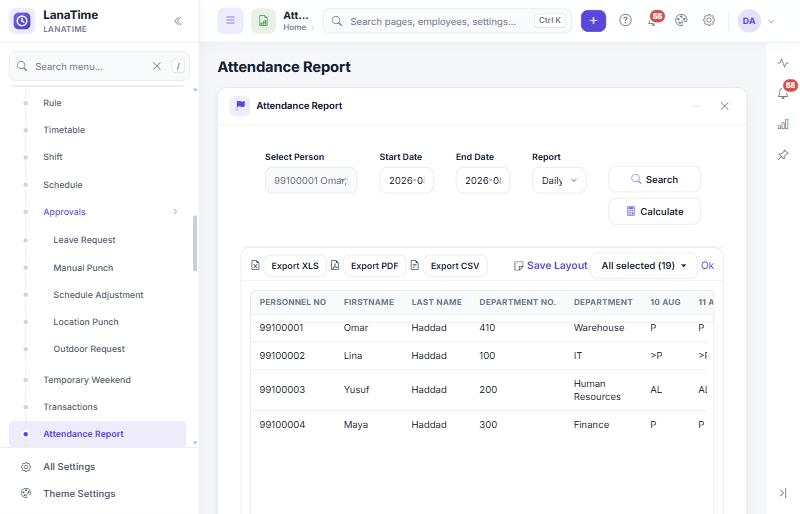Open the bar chart icon in right rail
Viewport: 800px width, 514px height.
pos(783,124)
